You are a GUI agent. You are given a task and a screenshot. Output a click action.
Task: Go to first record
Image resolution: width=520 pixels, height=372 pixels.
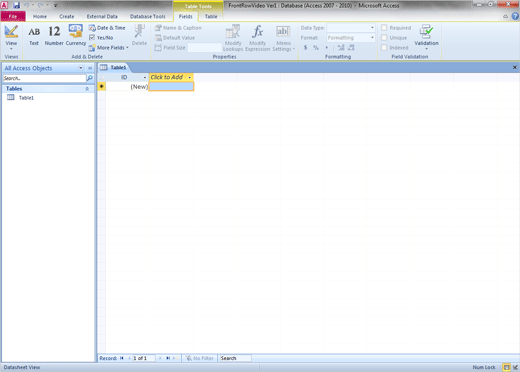[x=122, y=358]
